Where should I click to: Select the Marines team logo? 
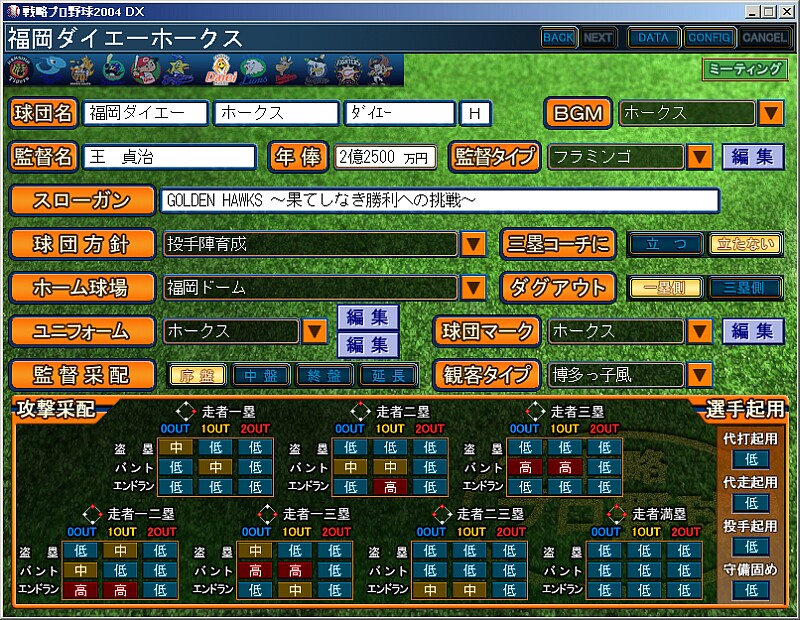316,70
